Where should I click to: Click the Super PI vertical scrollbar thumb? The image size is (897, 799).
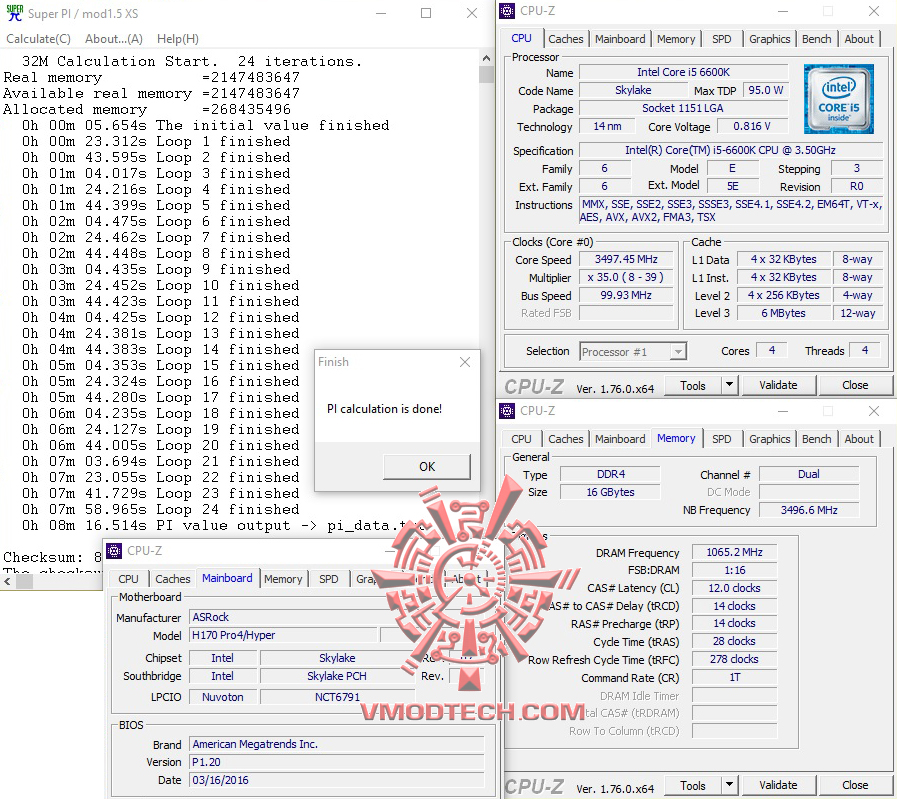(x=486, y=74)
